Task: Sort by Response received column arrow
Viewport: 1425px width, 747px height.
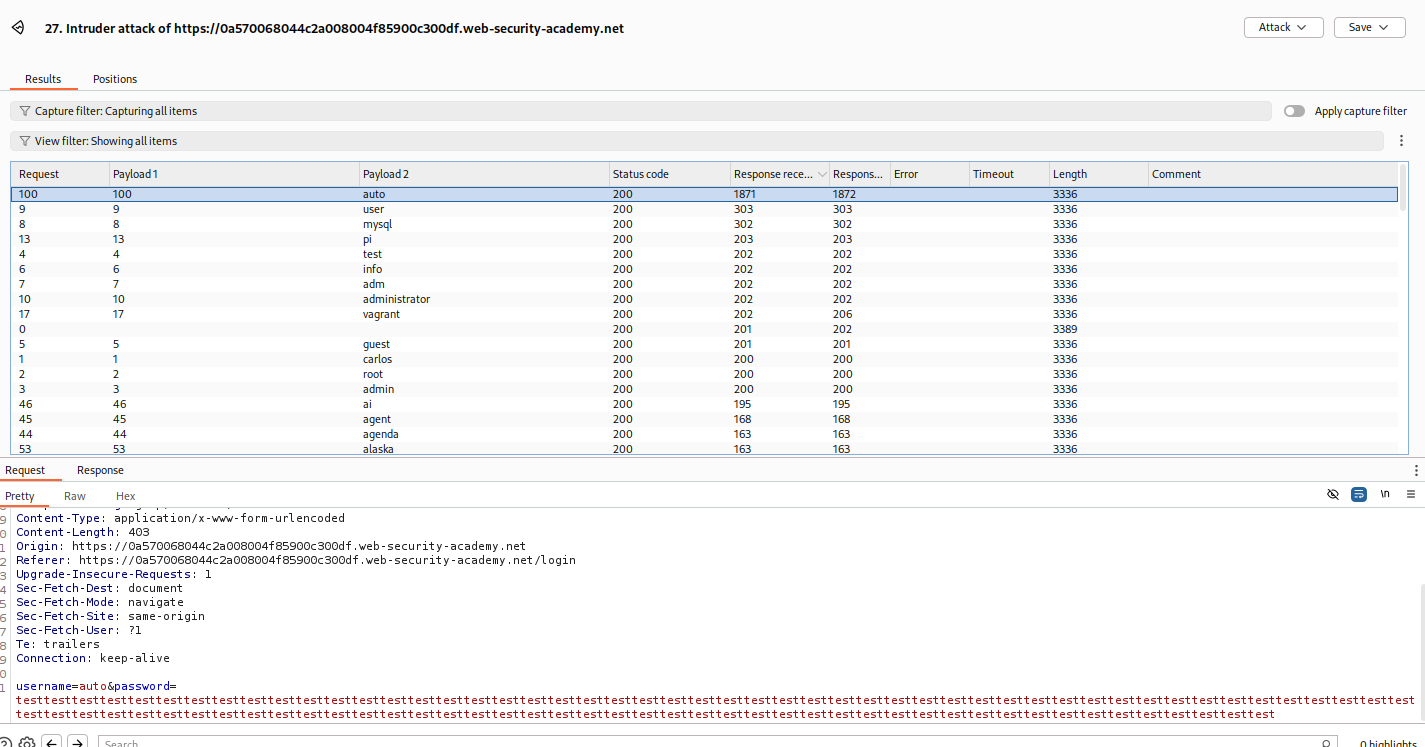Action: click(x=822, y=174)
